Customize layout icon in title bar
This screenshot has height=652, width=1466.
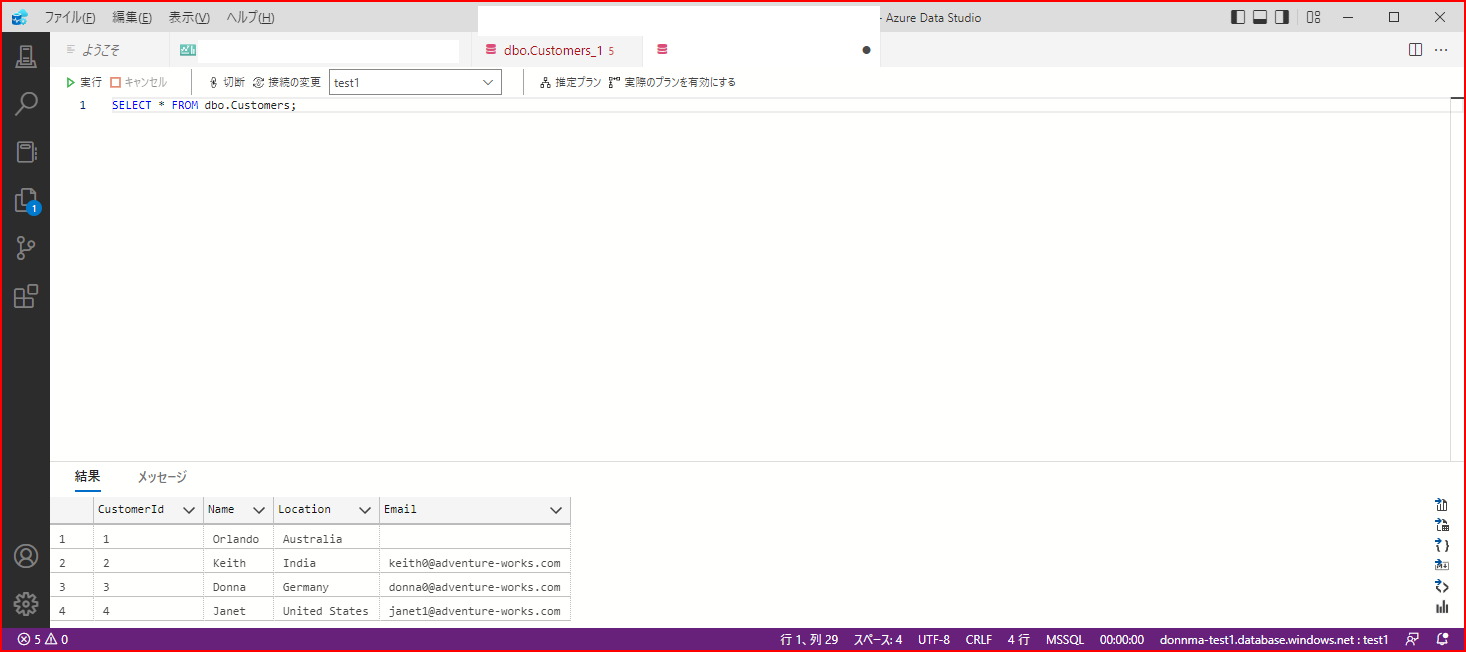tap(1314, 17)
